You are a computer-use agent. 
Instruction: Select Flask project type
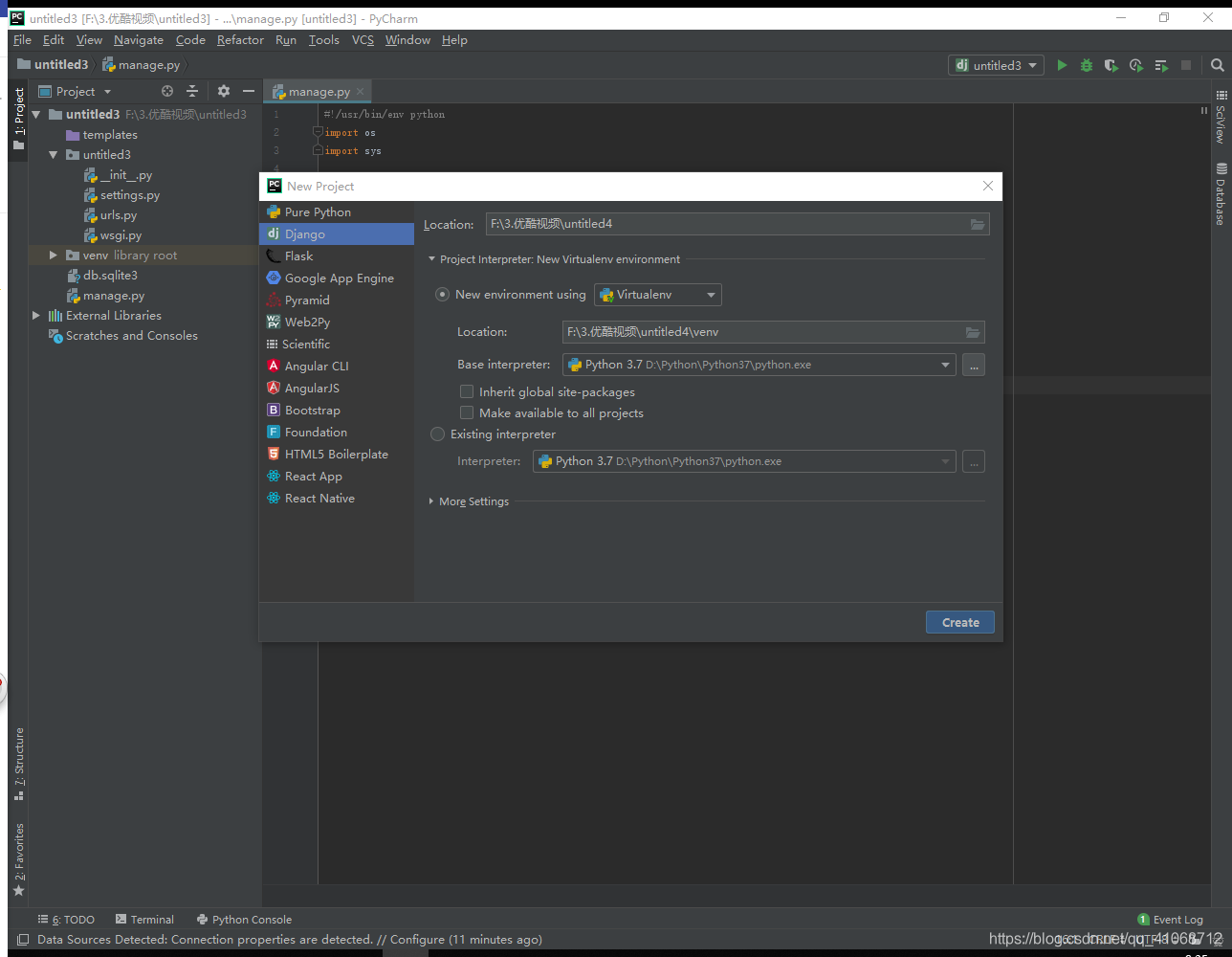click(x=337, y=256)
